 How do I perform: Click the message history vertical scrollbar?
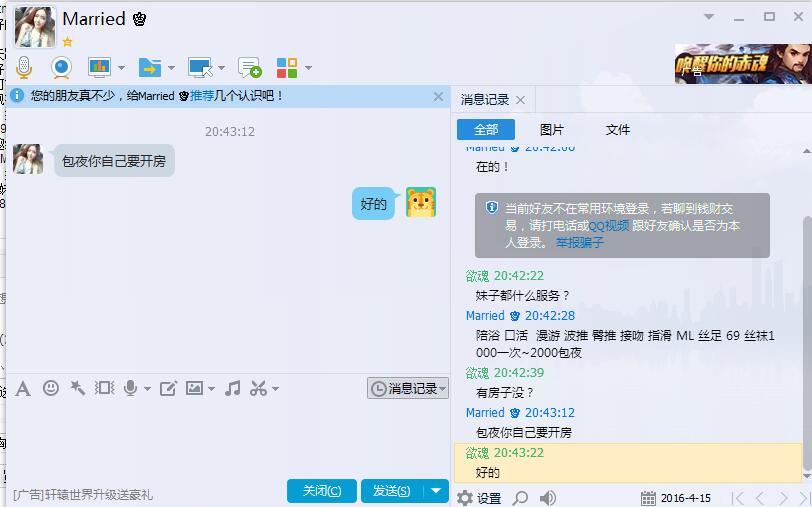click(807, 342)
